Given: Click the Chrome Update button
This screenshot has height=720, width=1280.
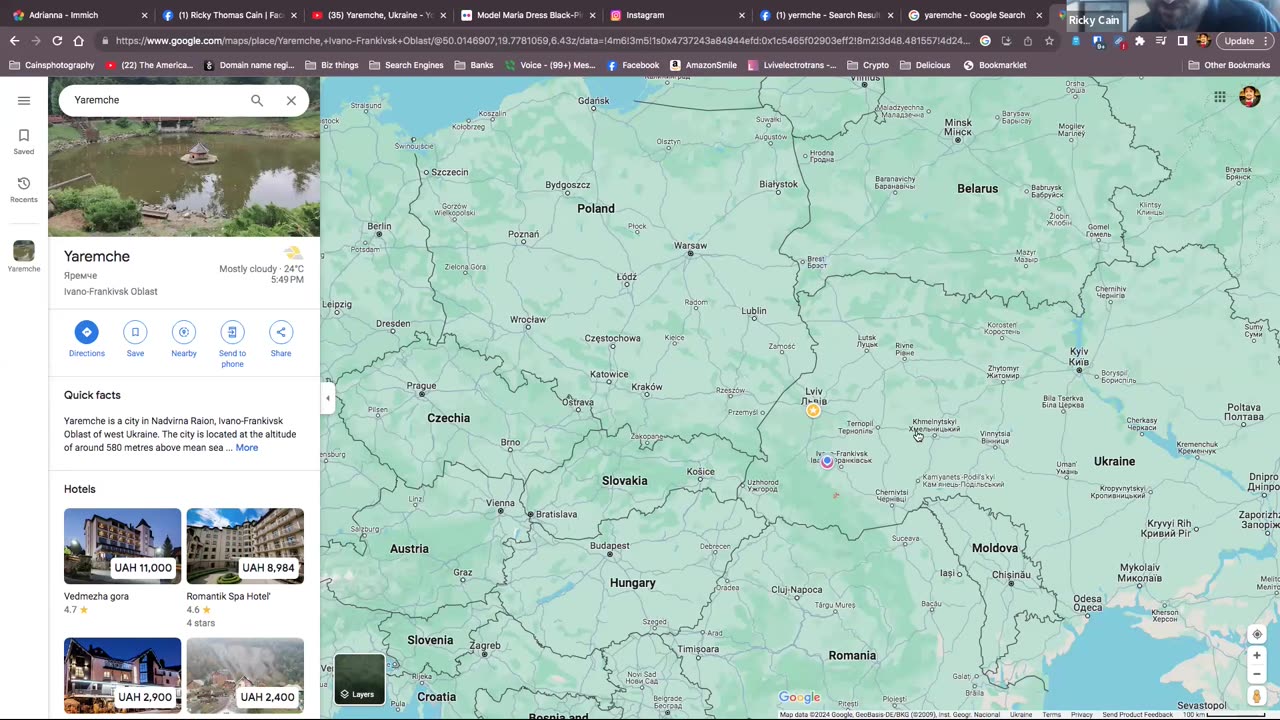Looking at the screenshot, I should click(1239, 41).
